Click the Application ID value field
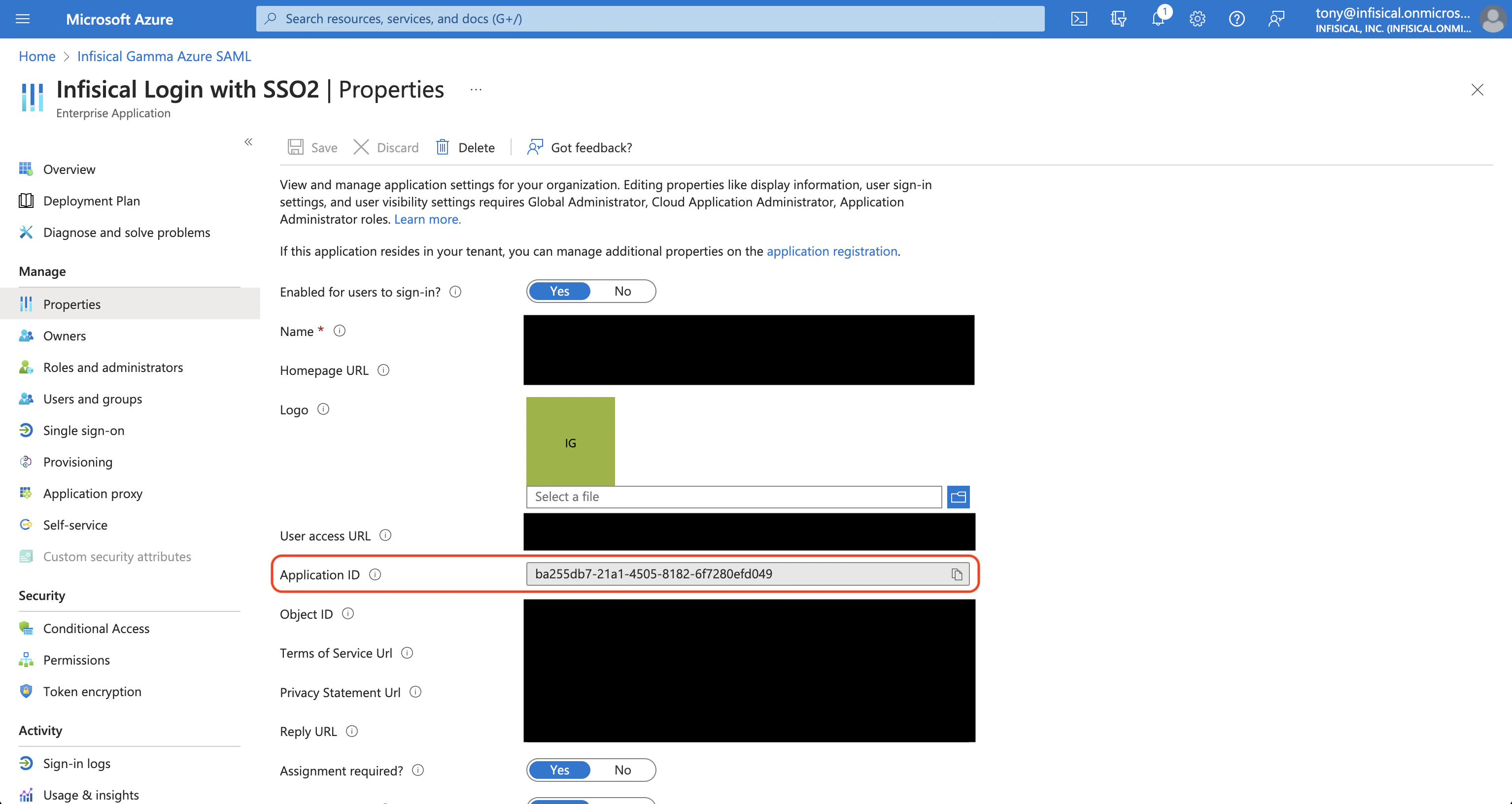This screenshot has width=1512, height=804. point(747,574)
